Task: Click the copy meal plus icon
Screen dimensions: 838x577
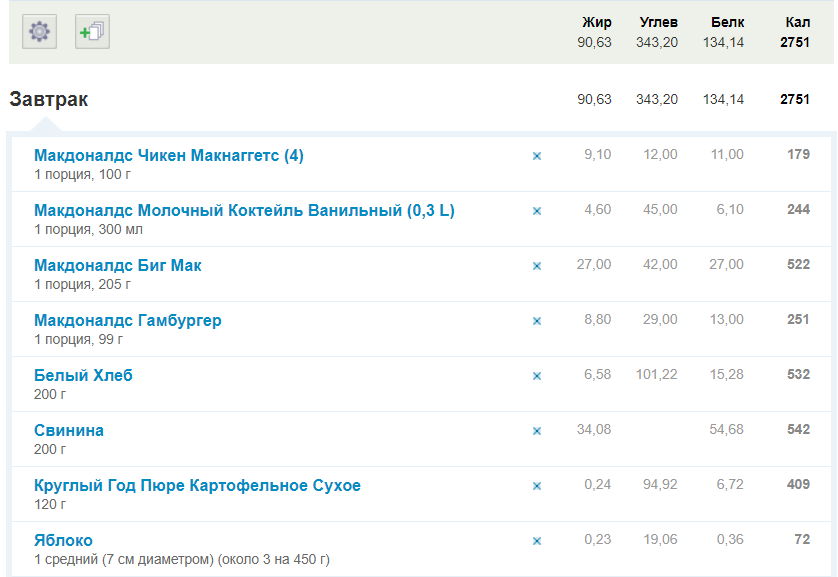Action: [x=92, y=32]
